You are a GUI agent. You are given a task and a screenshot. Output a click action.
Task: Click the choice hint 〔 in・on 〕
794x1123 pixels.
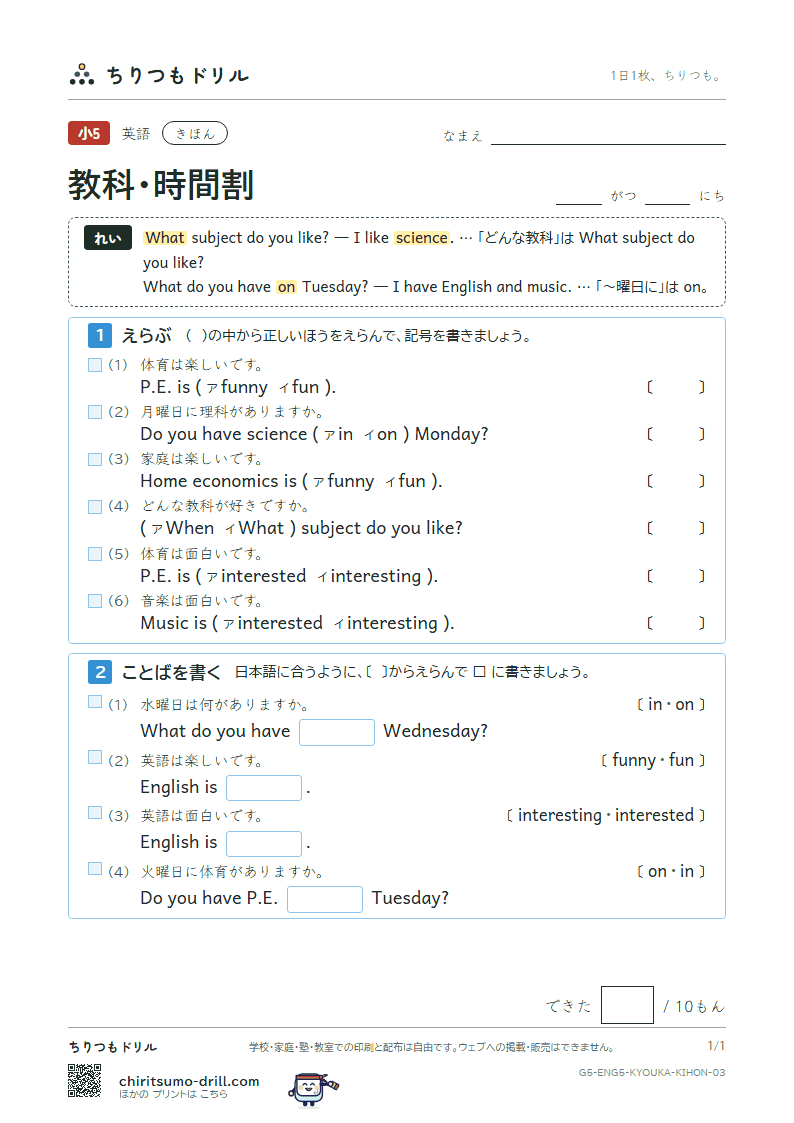pos(671,705)
